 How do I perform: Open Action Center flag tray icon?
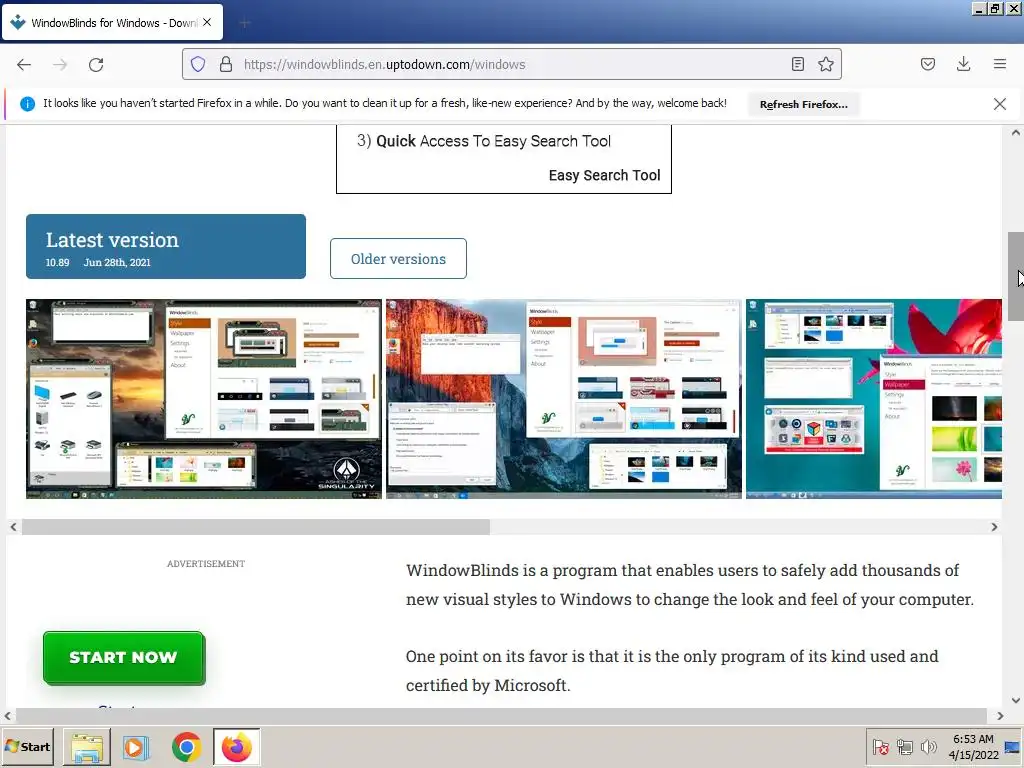[880, 747]
